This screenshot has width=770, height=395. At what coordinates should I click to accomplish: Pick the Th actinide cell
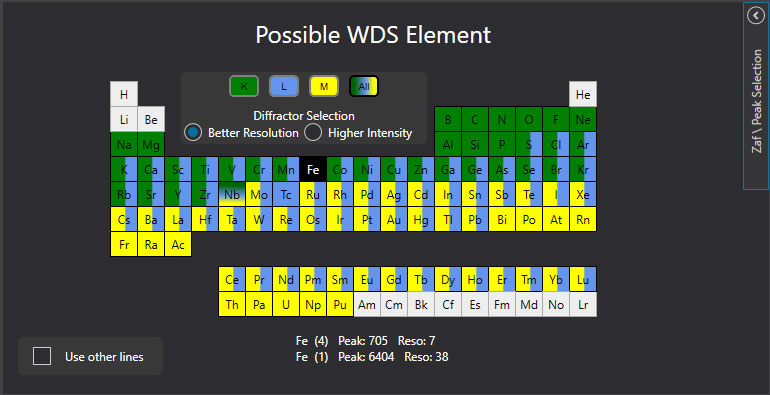point(232,305)
